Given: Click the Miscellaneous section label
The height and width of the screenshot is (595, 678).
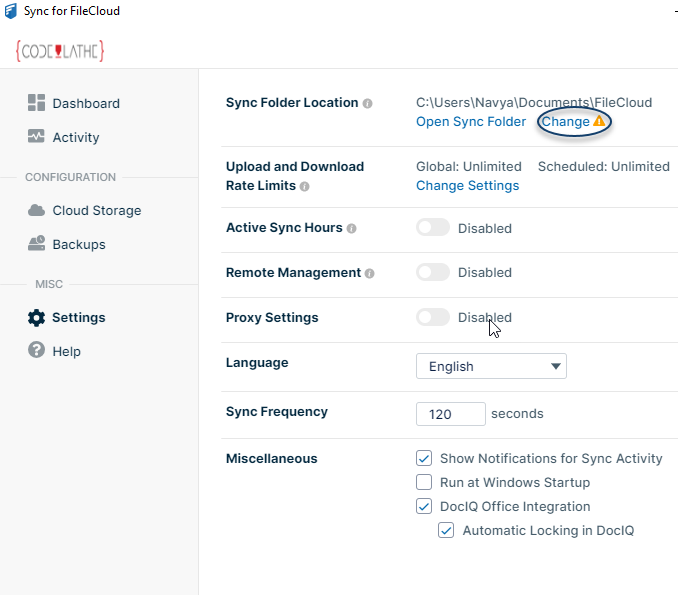Looking at the screenshot, I should (272, 458).
